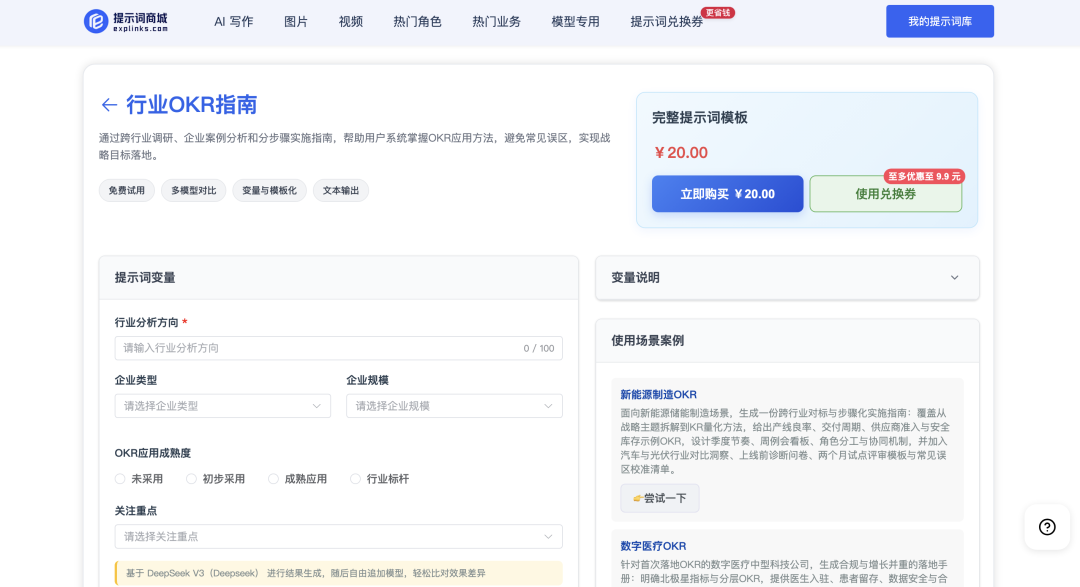
Task: Open the AI 写作 menu
Action: tap(233, 22)
